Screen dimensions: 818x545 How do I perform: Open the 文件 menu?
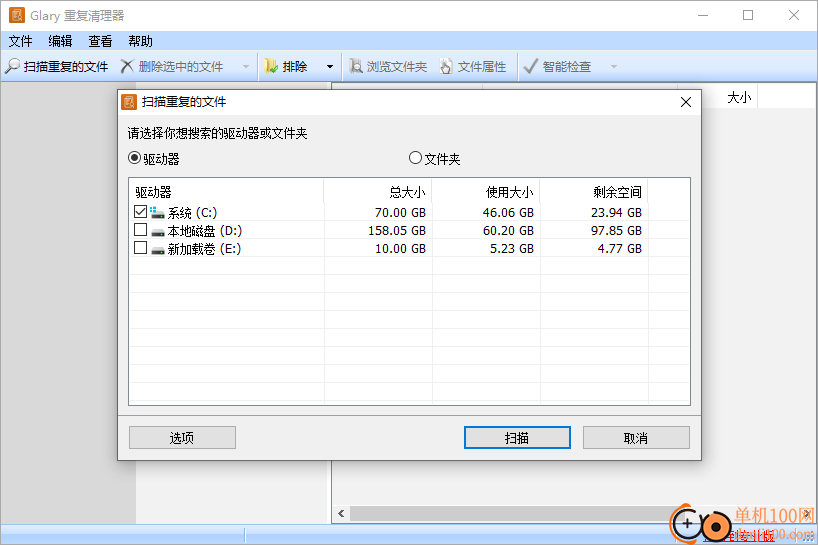[x=20, y=41]
